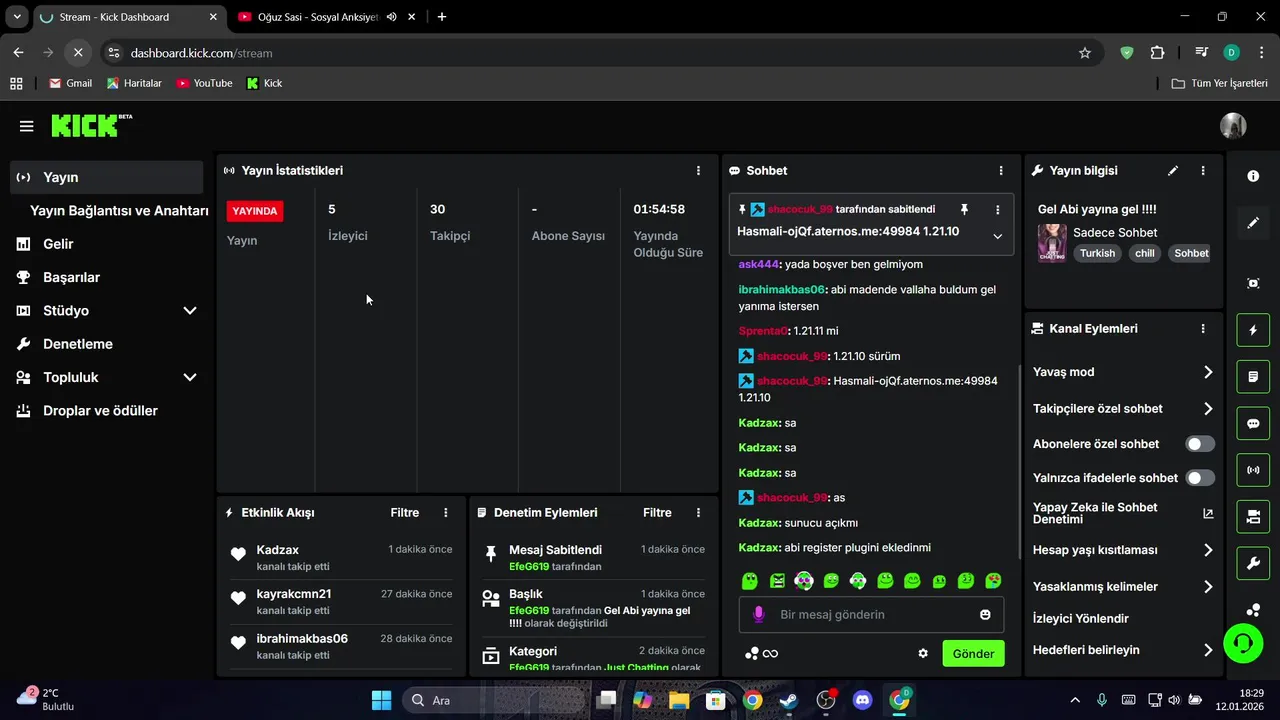The image size is (1280, 720).
Task: Click the green Gönder button
Action: pyautogui.click(x=973, y=653)
